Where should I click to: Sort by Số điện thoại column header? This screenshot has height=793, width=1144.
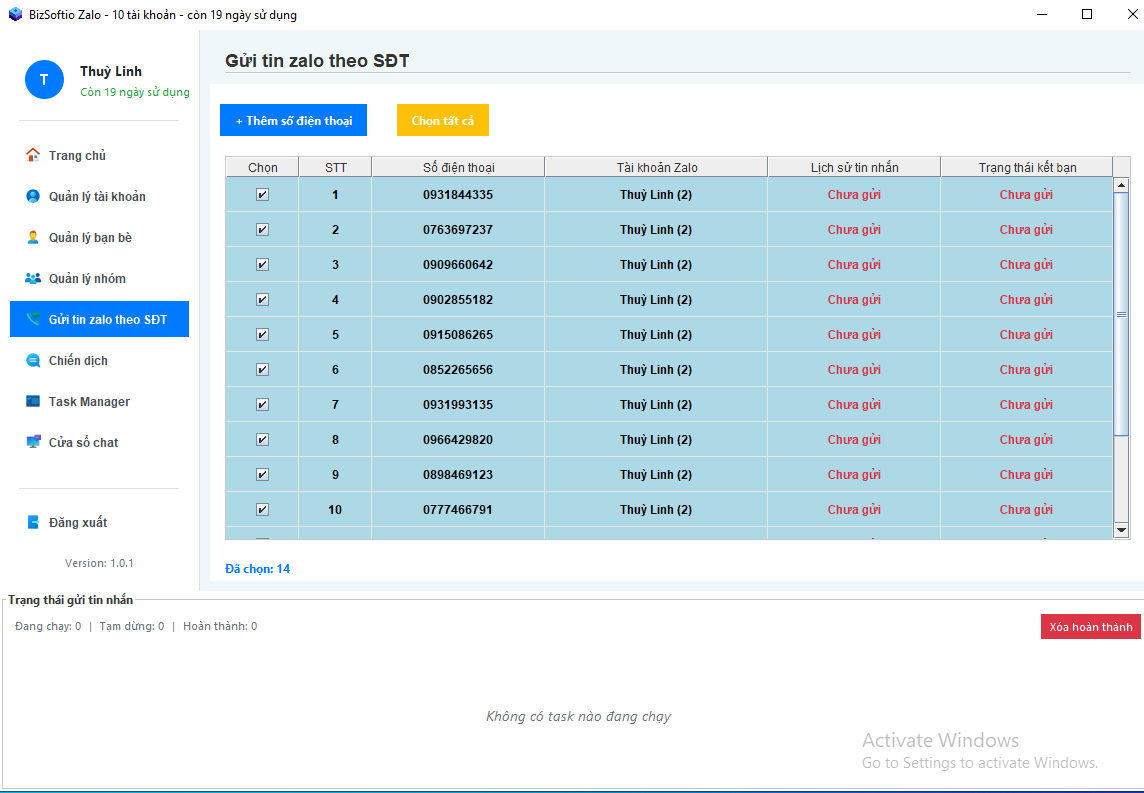(458, 167)
